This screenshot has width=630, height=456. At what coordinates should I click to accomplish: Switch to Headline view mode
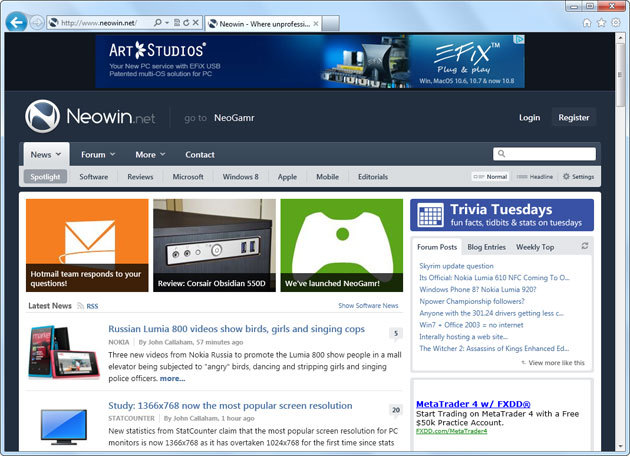tap(535, 177)
